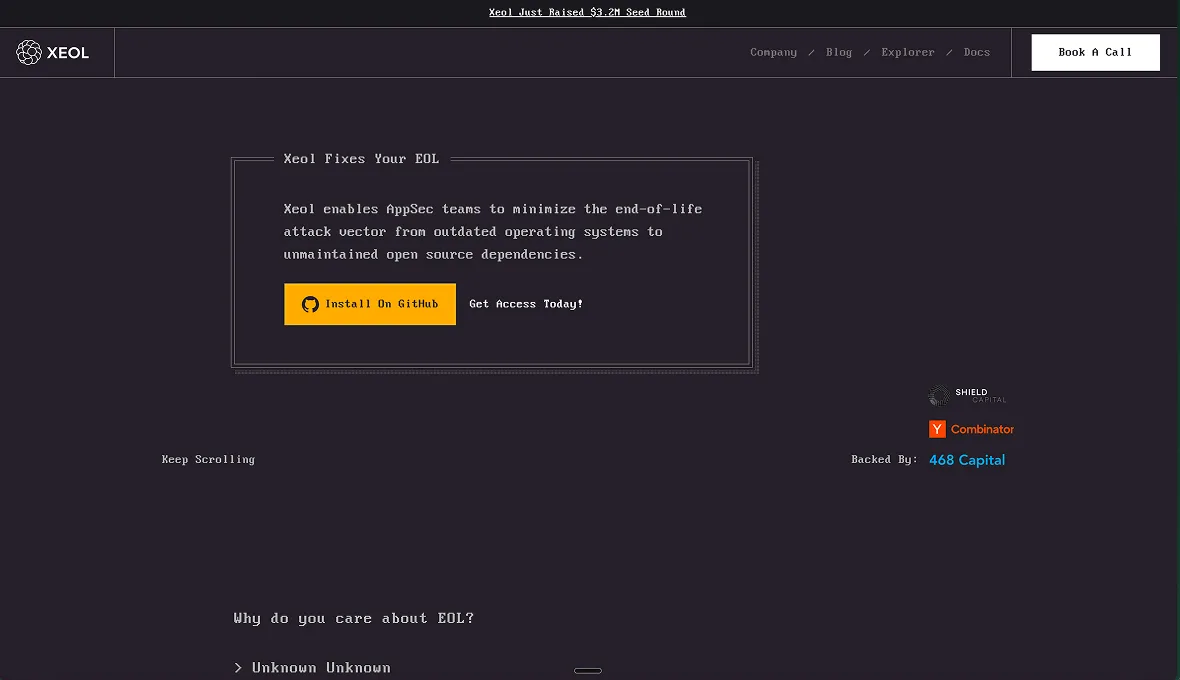This screenshot has height=680, width=1180.
Task: Click the Get Access Today! link
Action: pyautogui.click(x=526, y=304)
